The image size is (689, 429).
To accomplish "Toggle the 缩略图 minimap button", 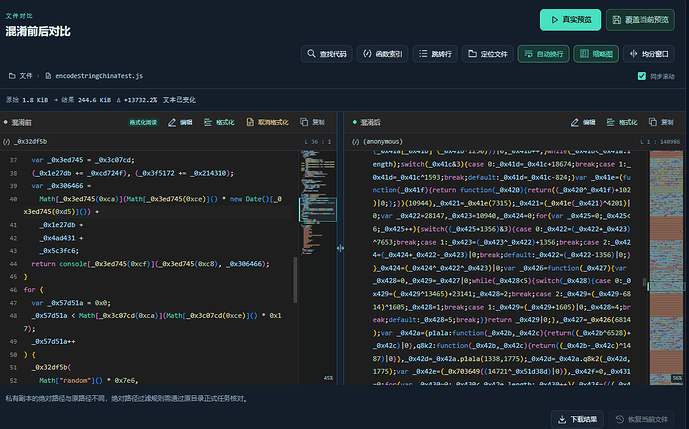I will click(x=596, y=54).
